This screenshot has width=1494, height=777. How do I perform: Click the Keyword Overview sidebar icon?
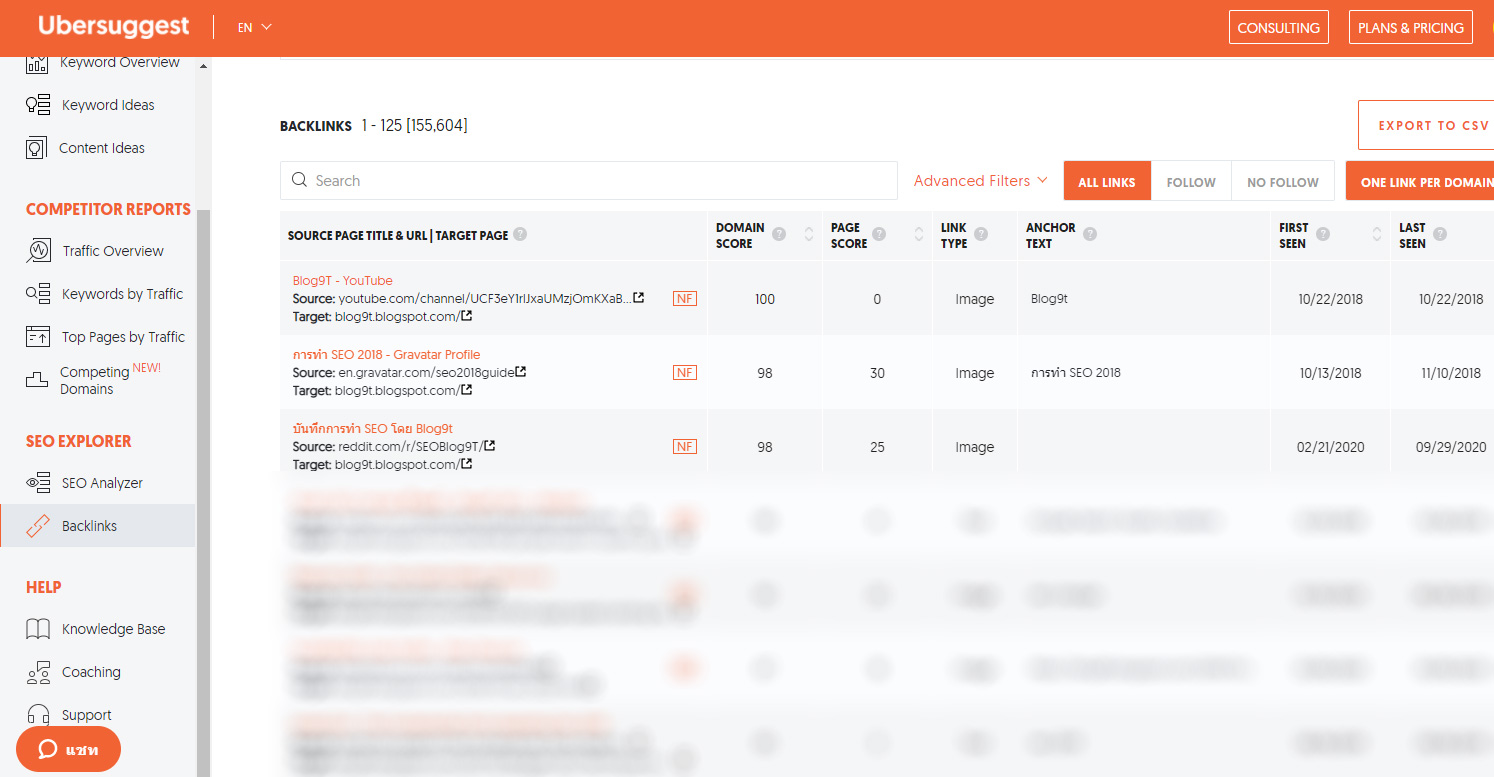click(37, 64)
